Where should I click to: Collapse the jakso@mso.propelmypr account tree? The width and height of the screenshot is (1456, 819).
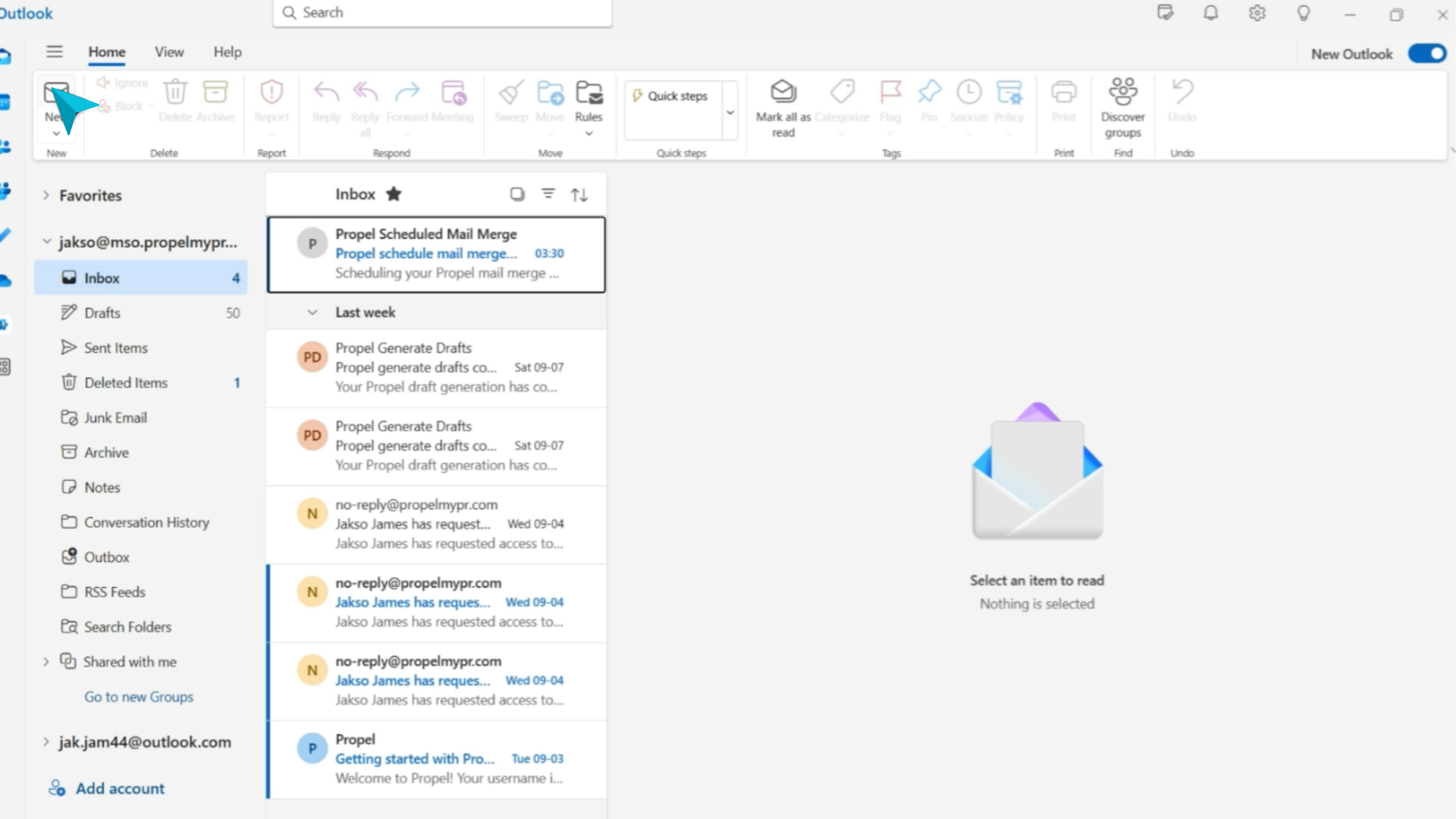point(46,242)
